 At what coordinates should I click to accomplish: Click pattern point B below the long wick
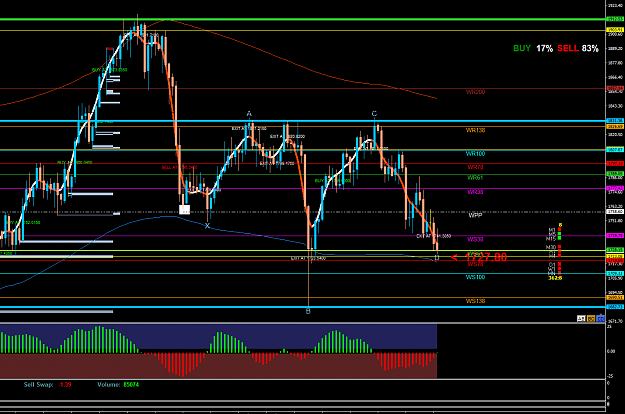(308, 311)
